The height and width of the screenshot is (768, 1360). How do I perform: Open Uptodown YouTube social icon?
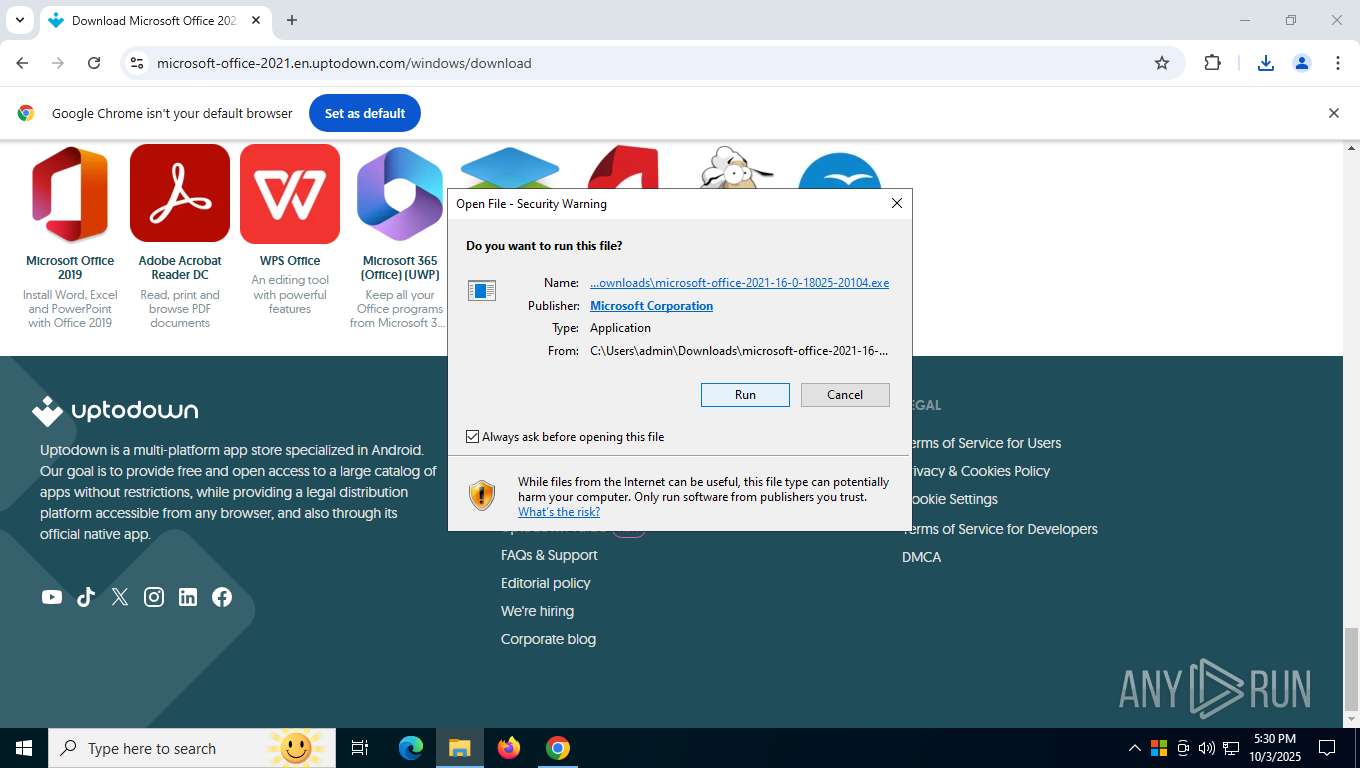[52, 597]
